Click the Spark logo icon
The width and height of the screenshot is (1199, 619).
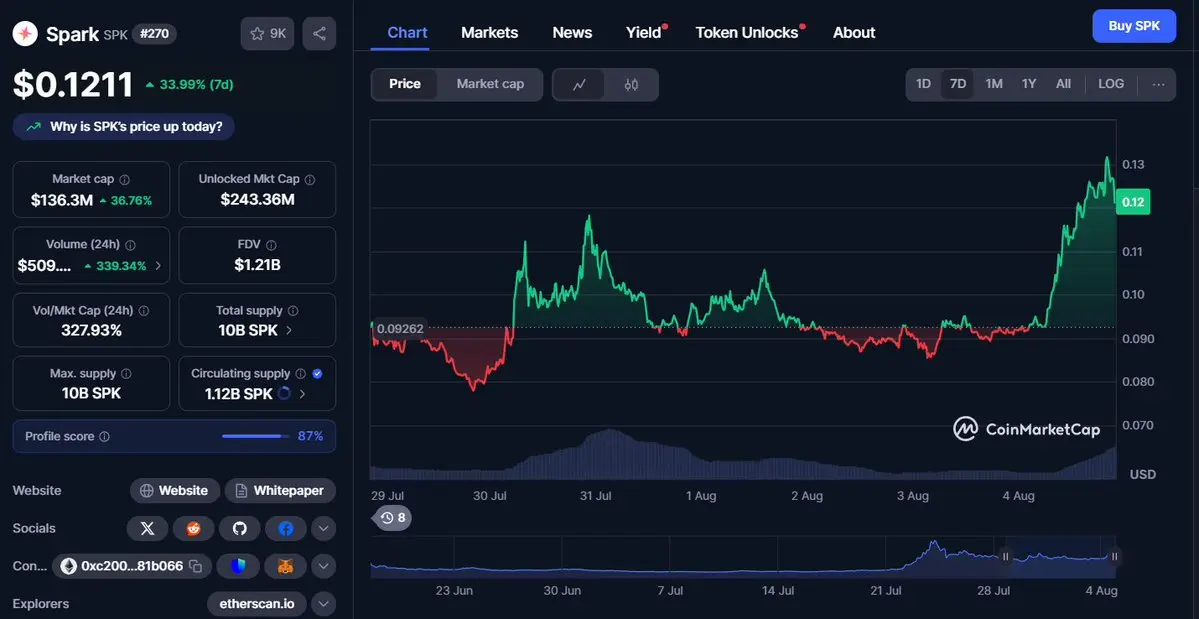25,34
